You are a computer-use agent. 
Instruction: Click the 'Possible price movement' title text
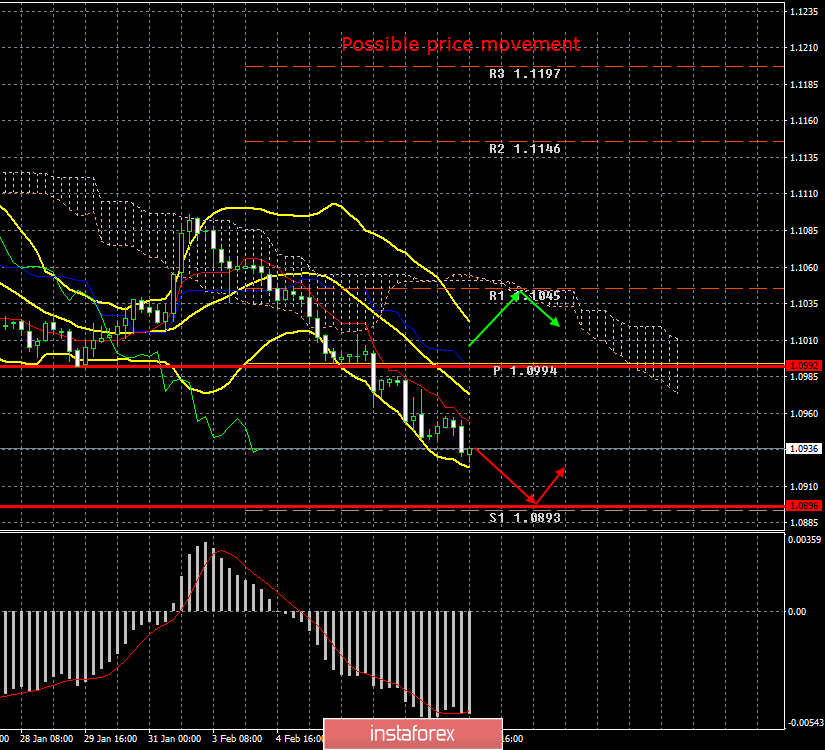click(460, 44)
